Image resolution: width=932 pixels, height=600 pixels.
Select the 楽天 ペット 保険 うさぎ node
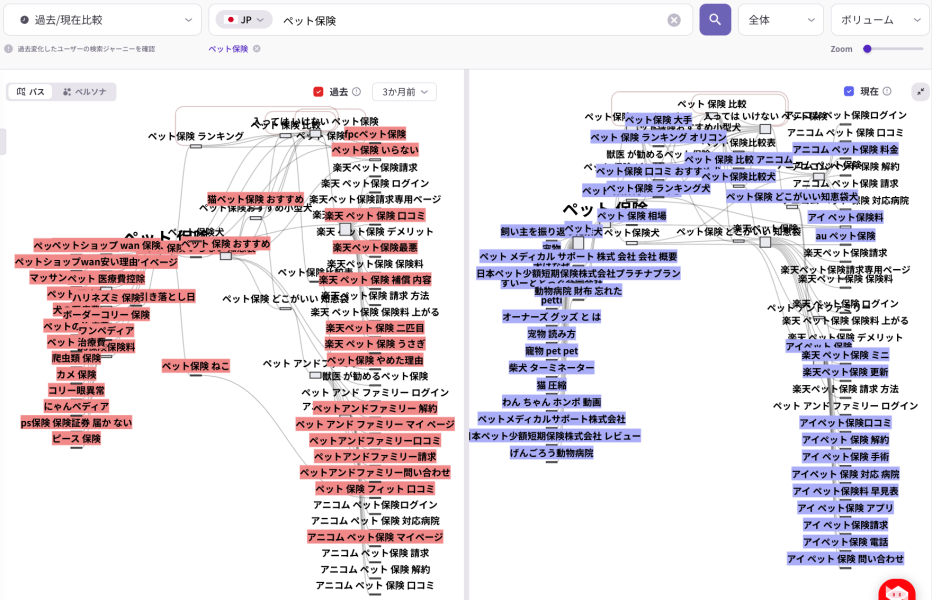tap(375, 344)
